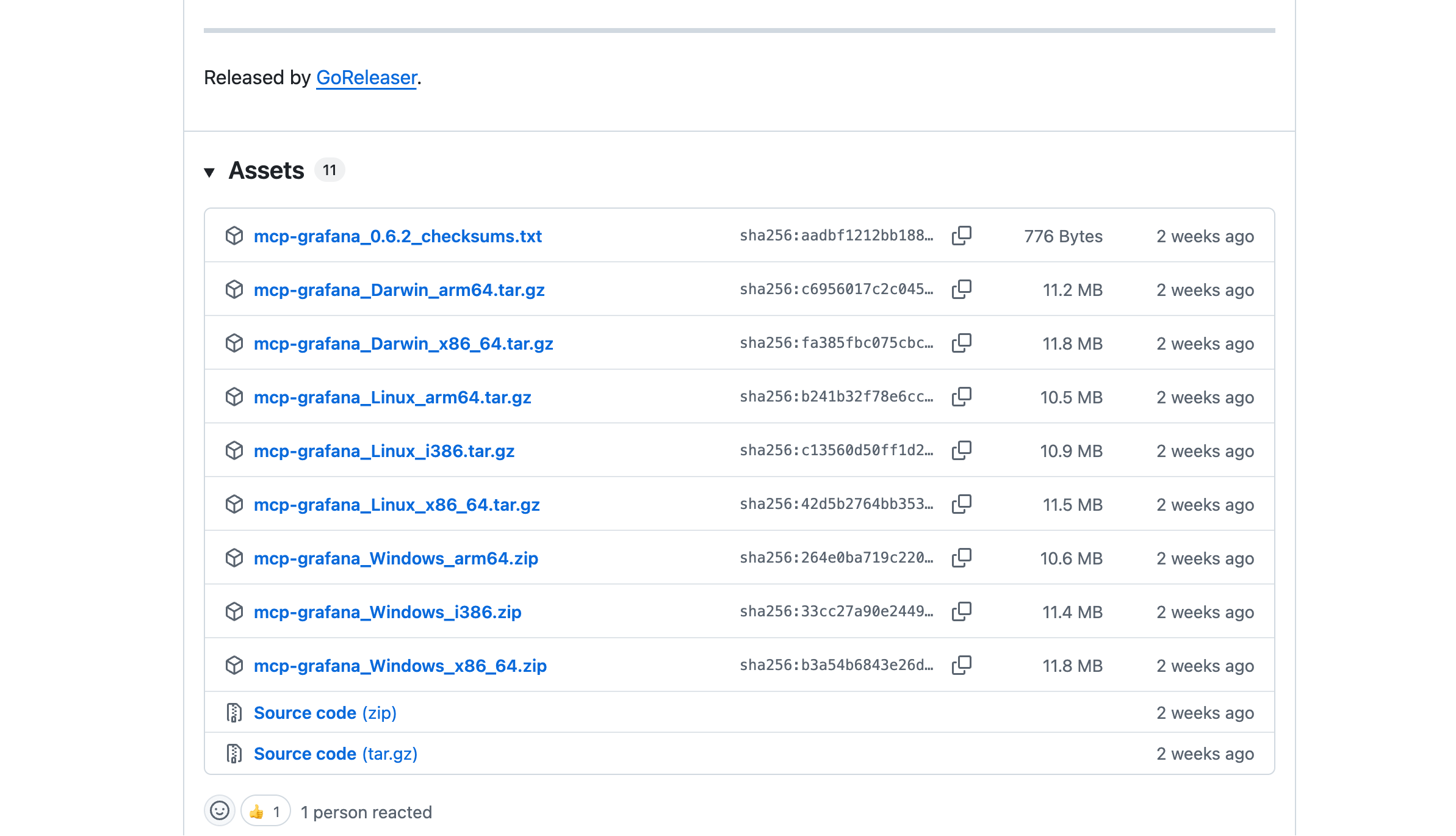Copy SHA256 hash for Linux_arm64 tarball
The image size is (1456, 836).
(961, 397)
